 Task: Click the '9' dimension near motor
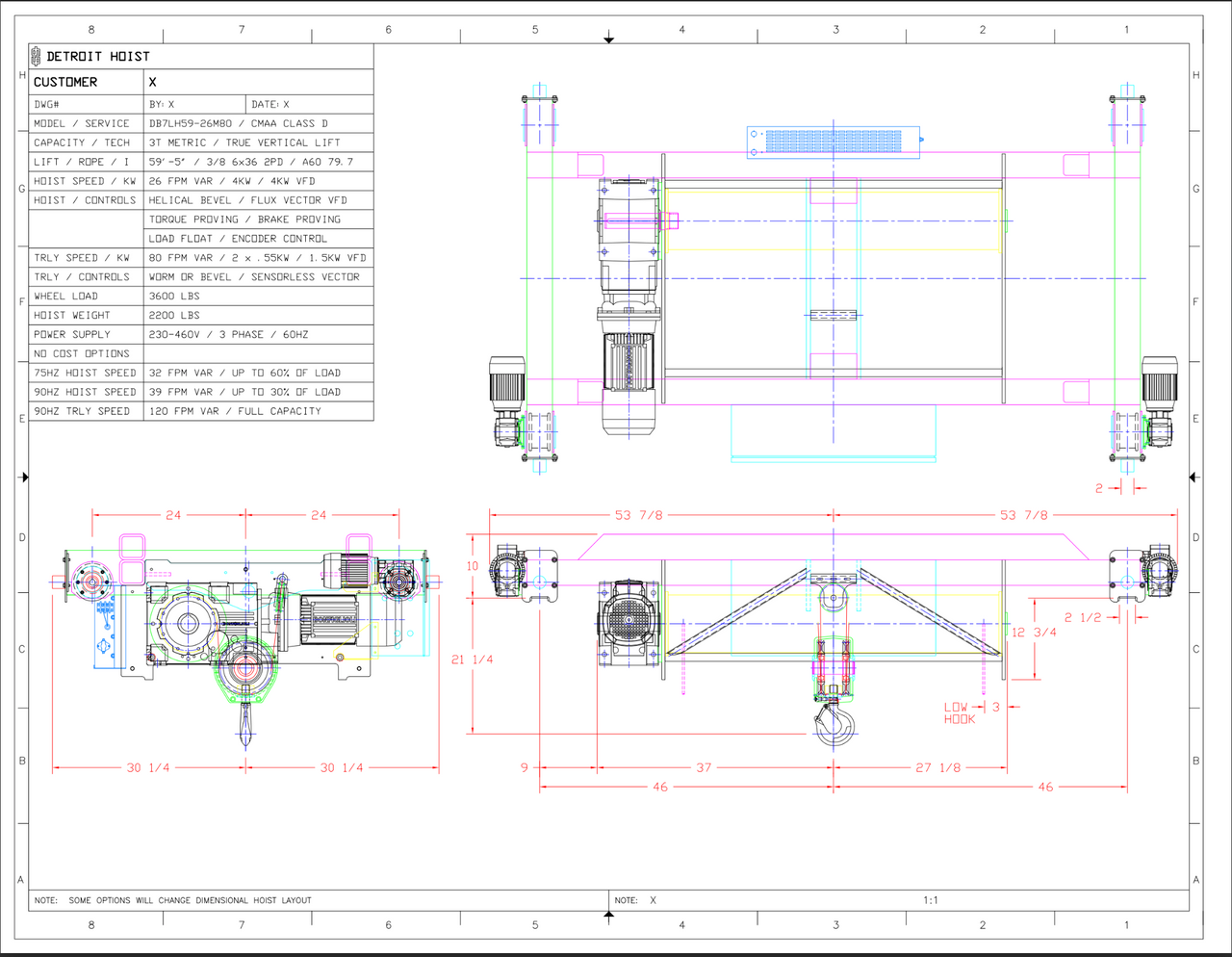[525, 768]
